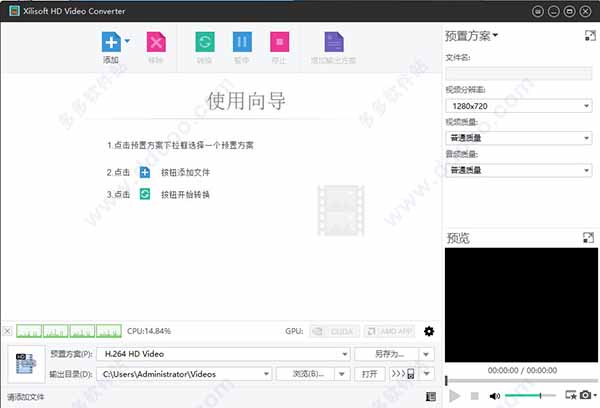Click the preview seek bar
Image resolution: width=600 pixels, height=408 pixels.
point(522,381)
